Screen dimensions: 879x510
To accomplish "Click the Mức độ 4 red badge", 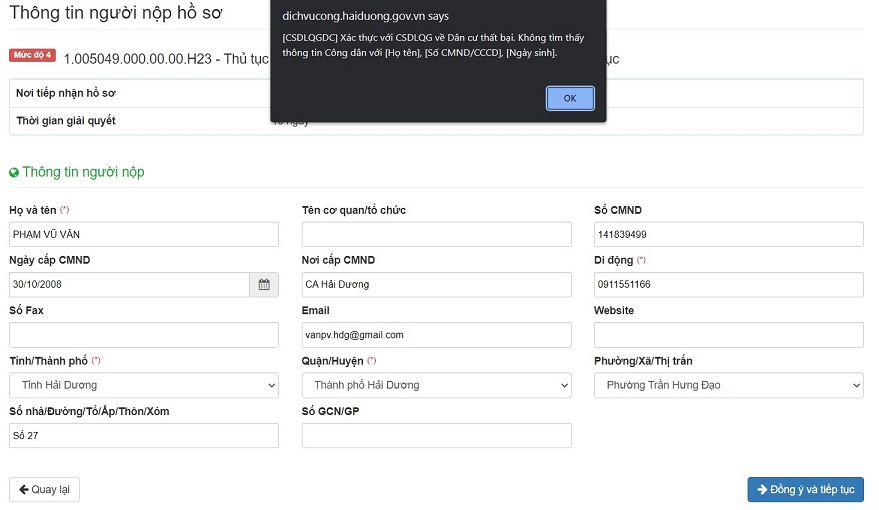I will (x=32, y=55).
